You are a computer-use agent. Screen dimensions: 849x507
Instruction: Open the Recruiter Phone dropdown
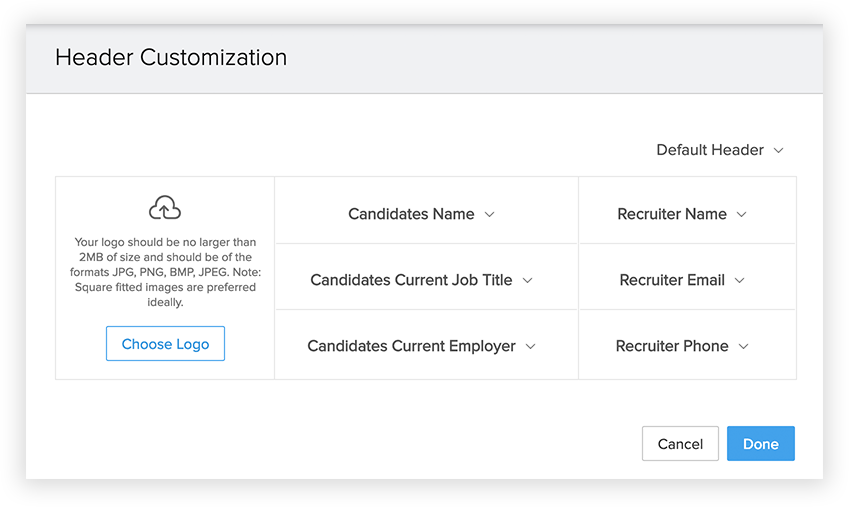coord(672,346)
